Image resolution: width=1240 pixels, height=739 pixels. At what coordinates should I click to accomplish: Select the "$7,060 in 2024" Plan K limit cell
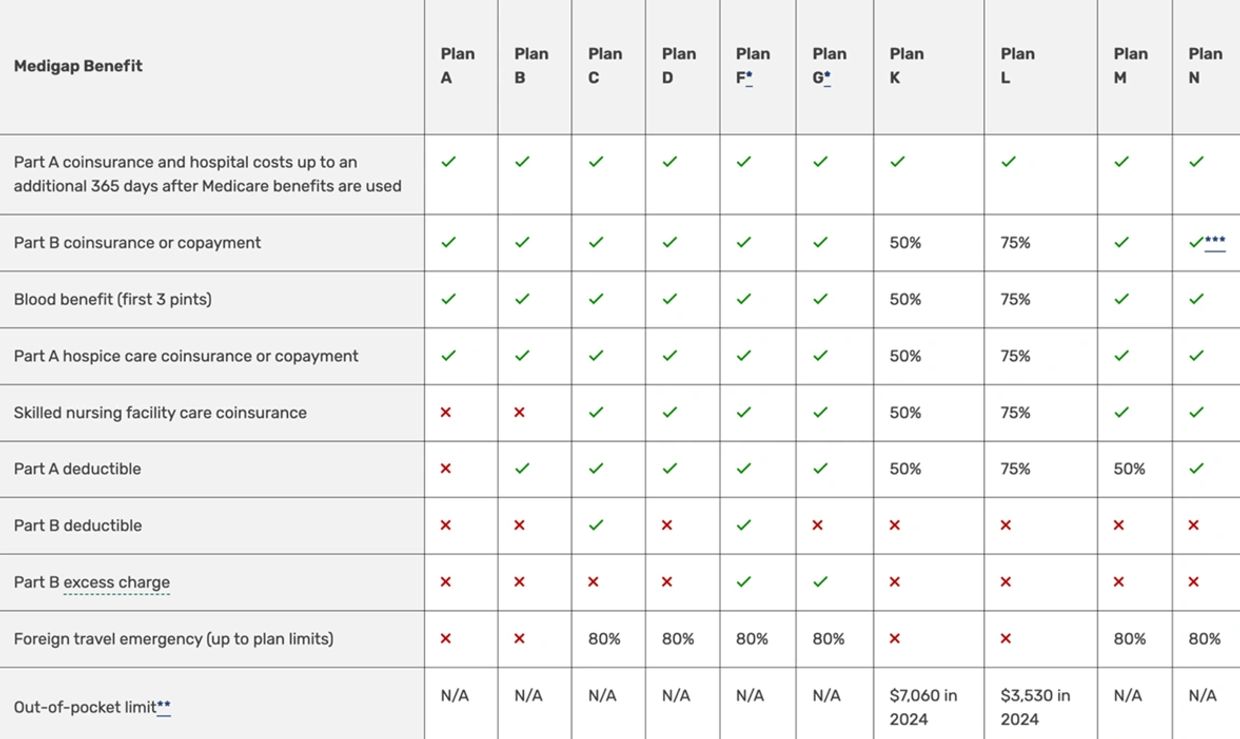click(x=924, y=707)
